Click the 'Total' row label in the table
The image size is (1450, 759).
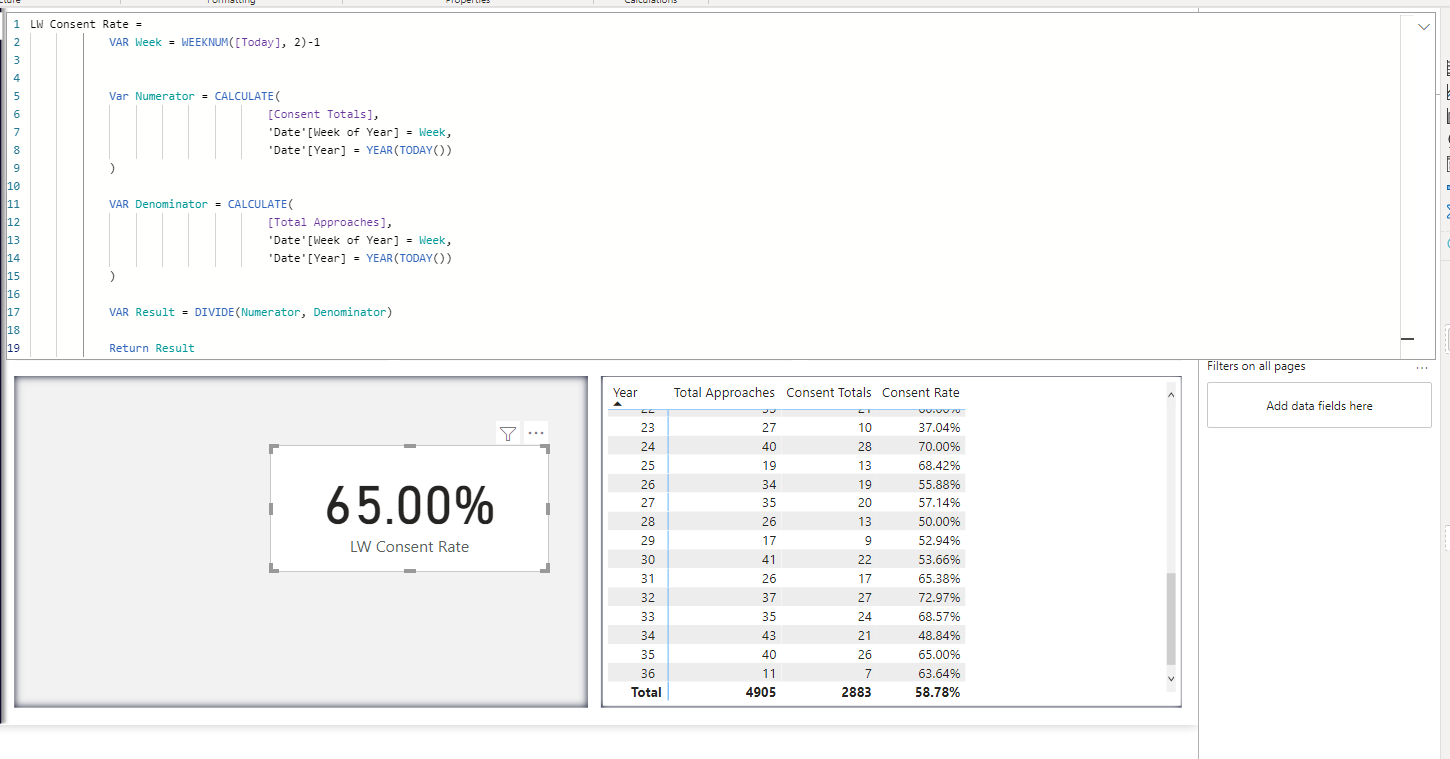[646, 692]
